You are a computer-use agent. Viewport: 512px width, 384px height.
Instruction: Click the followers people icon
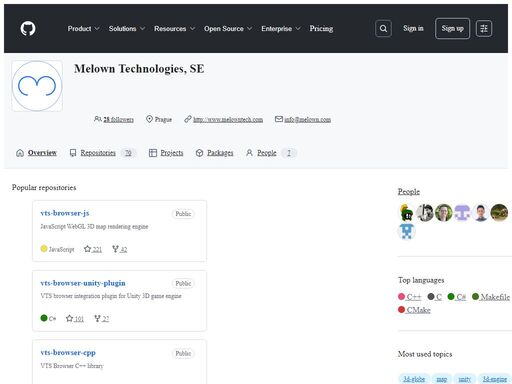pos(97,119)
